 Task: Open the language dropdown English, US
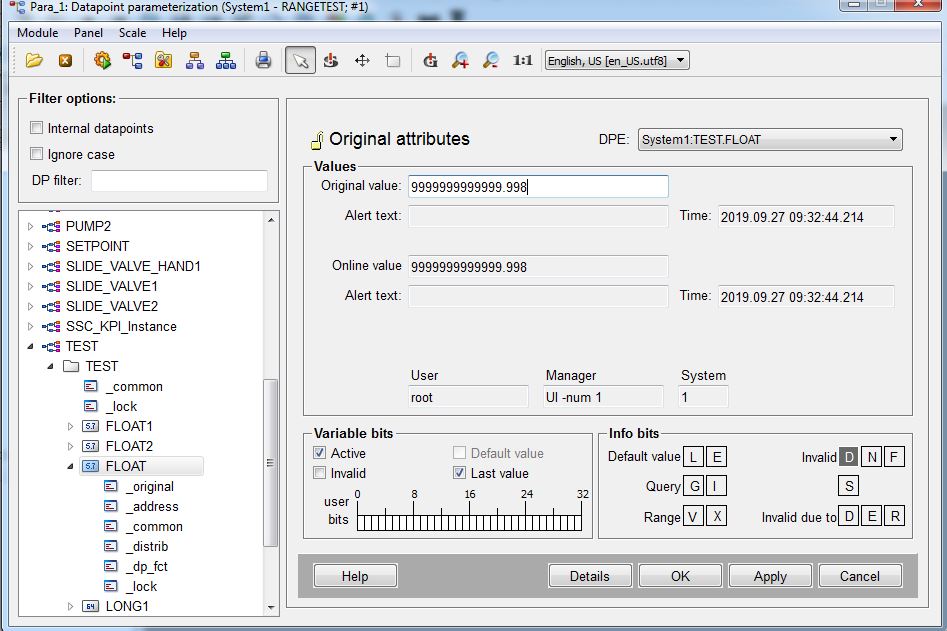pyautogui.click(x=616, y=61)
